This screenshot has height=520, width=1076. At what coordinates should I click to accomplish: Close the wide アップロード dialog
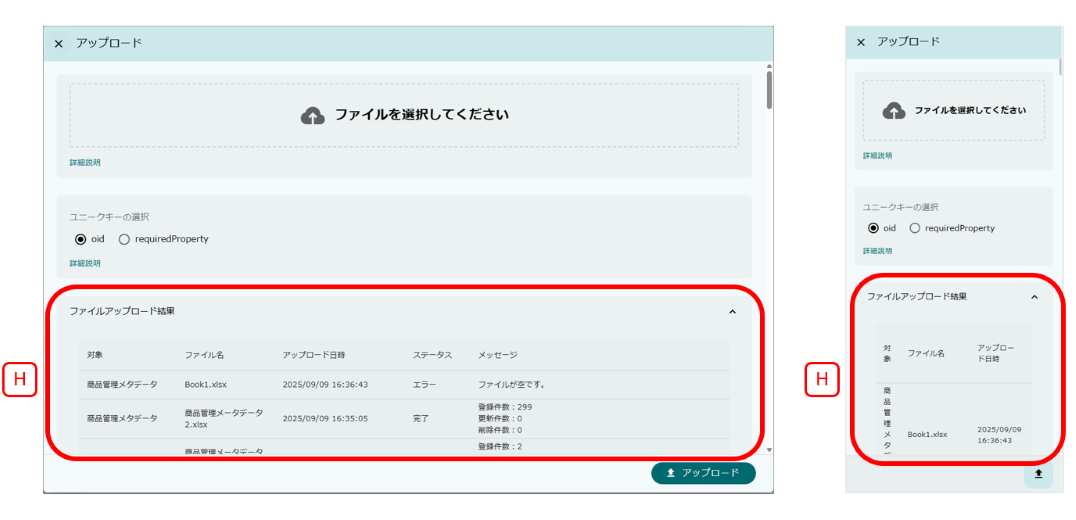(x=58, y=44)
